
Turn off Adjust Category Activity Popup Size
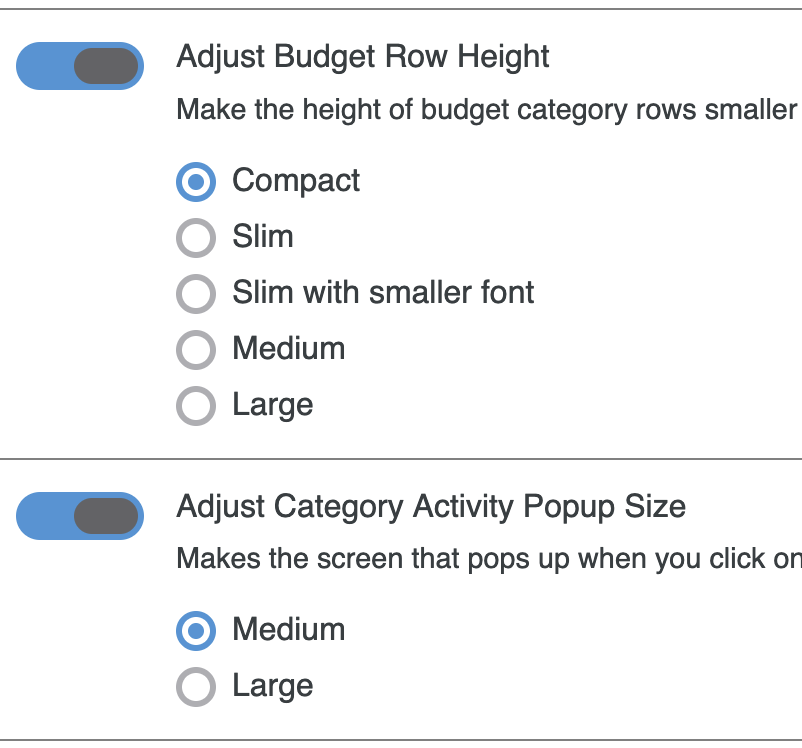pyautogui.click(x=80, y=514)
